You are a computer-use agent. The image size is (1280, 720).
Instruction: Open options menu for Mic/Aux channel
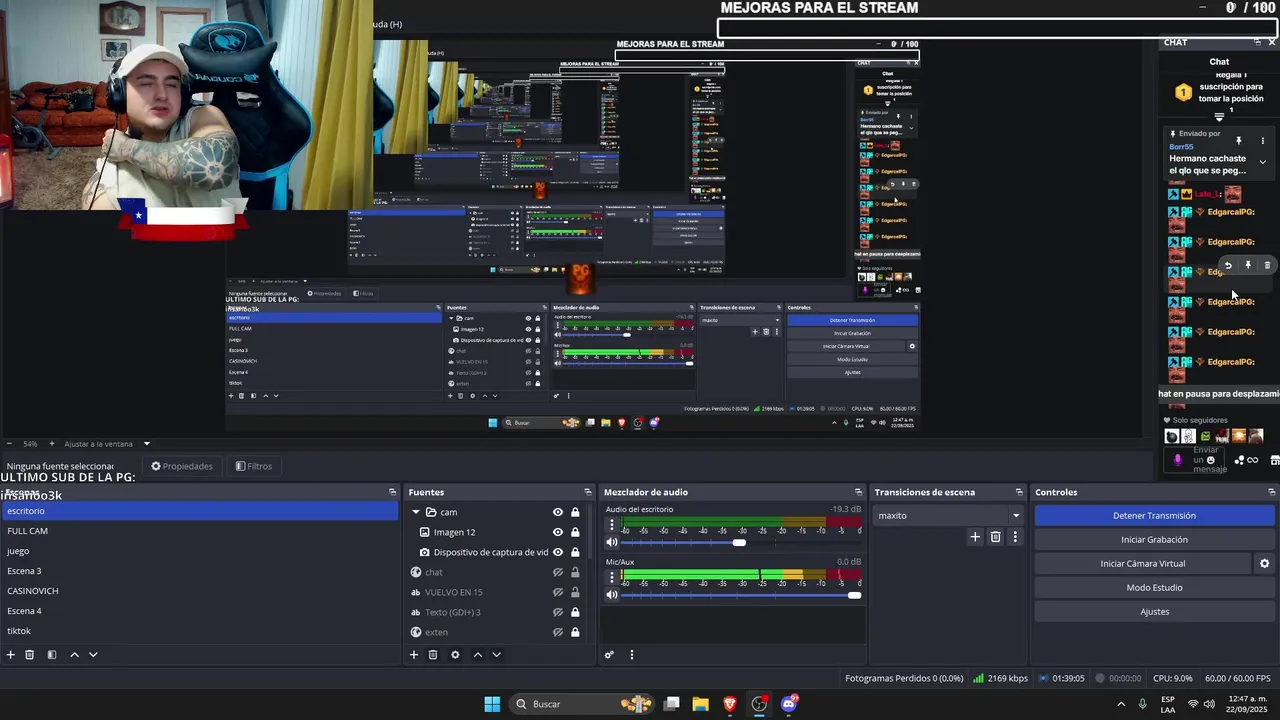(x=611, y=578)
